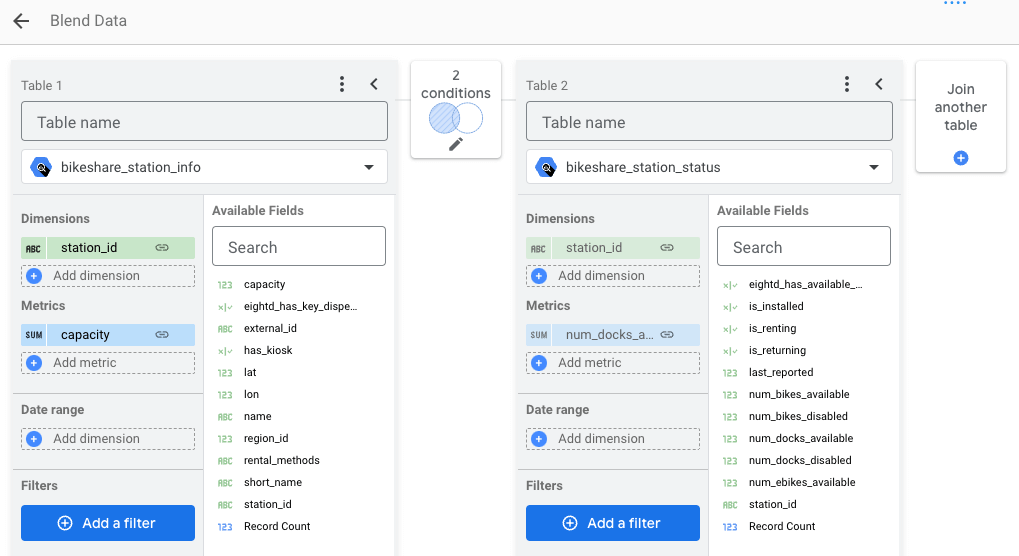Focus the Table 1 Table name field
The height and width of the screenshot is (556, 1019).
[x=204, y=121]
